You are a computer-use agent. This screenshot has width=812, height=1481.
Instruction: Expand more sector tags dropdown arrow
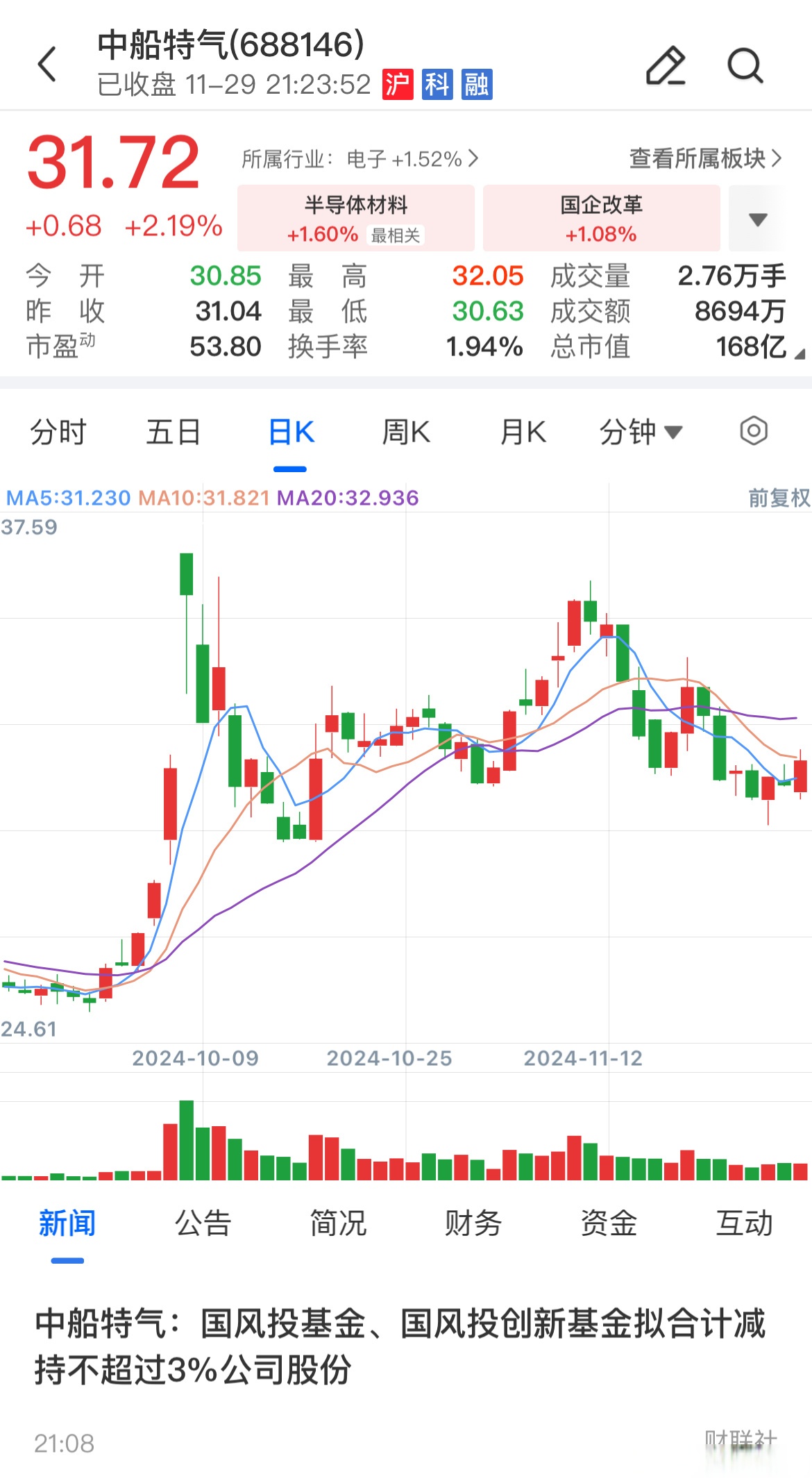pos(758,219)
